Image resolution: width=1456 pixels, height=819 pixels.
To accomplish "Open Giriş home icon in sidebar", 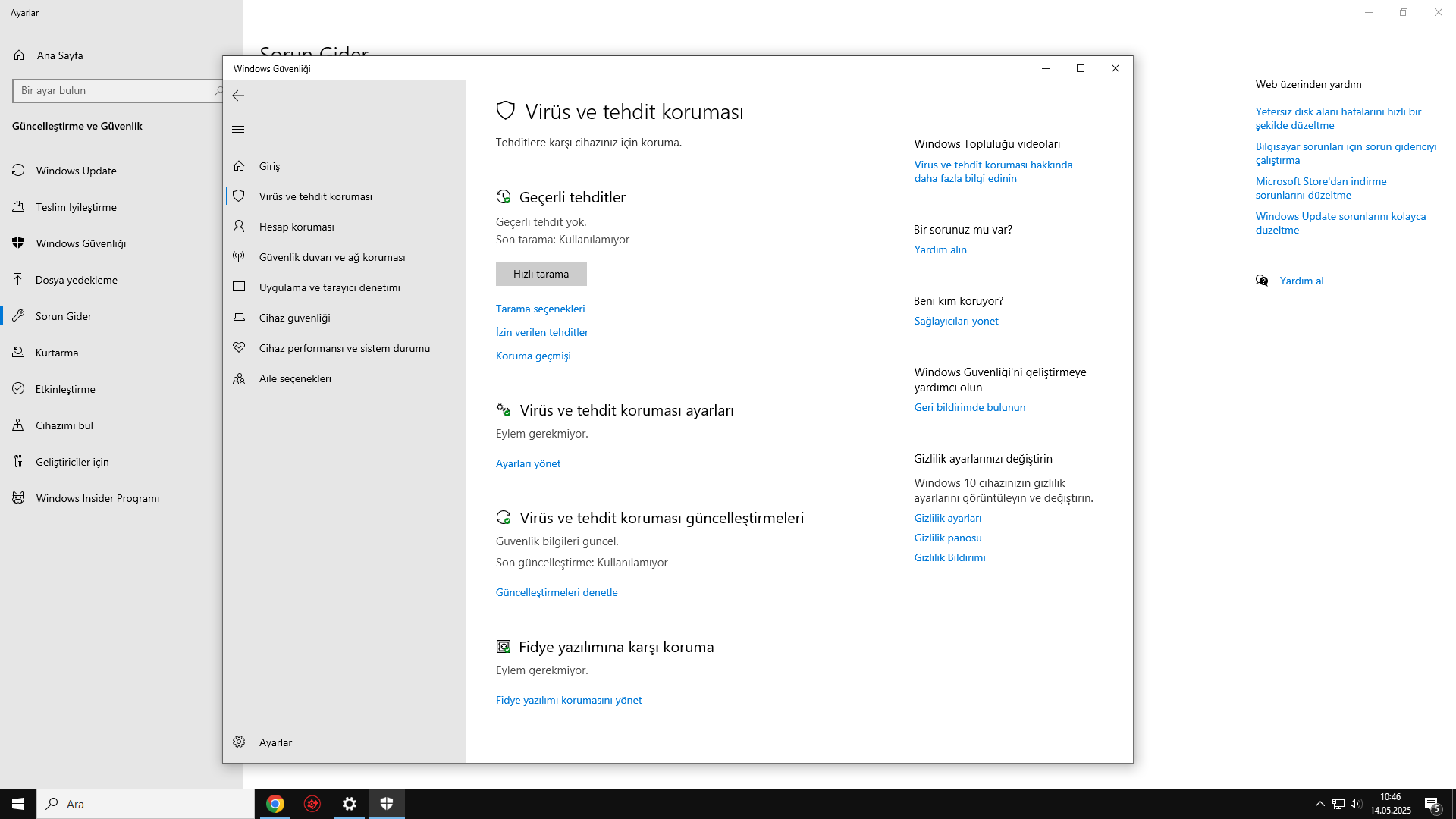I will coord(239,166).
